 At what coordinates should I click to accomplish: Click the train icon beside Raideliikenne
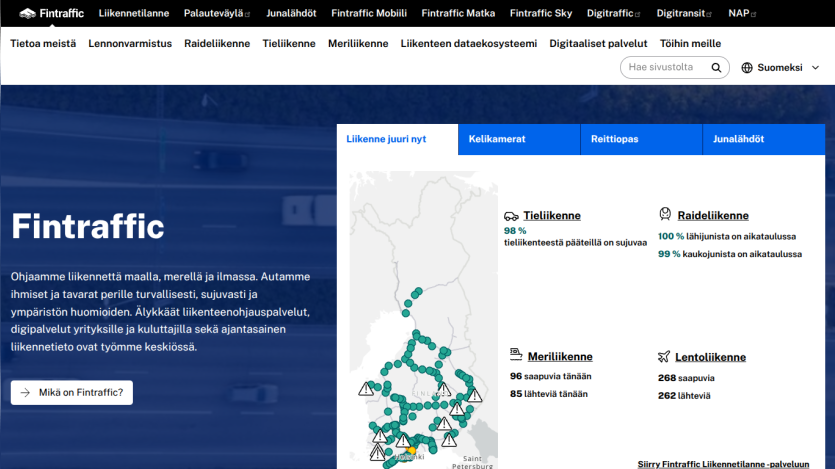point(665,214)
